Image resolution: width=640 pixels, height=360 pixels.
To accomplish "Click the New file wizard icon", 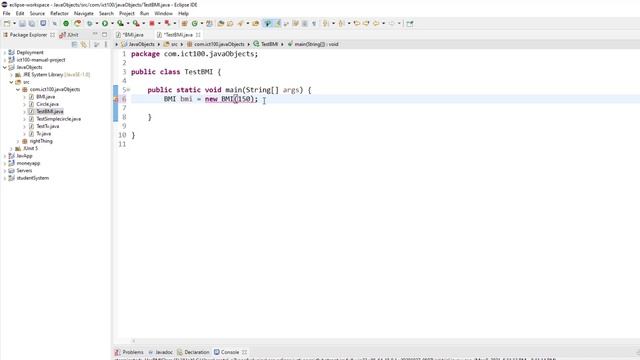I will pyautogui.click(x=7, y=24).
